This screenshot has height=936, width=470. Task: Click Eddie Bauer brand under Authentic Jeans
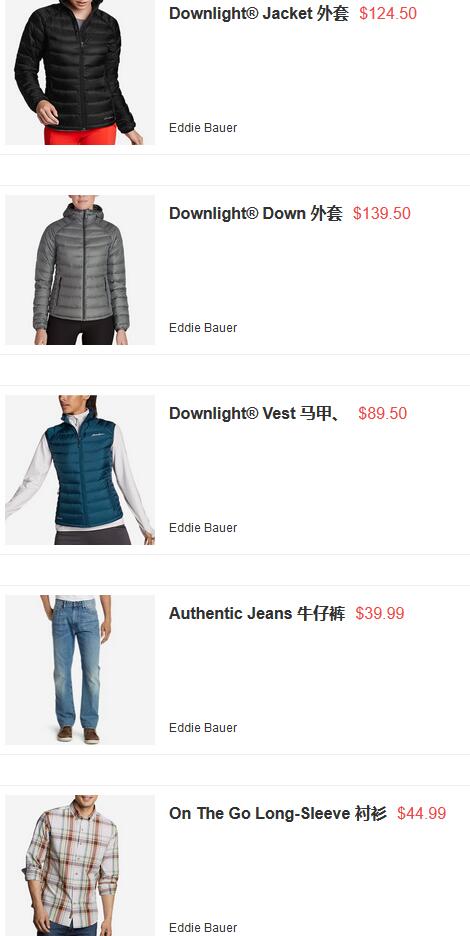(203, 728)
